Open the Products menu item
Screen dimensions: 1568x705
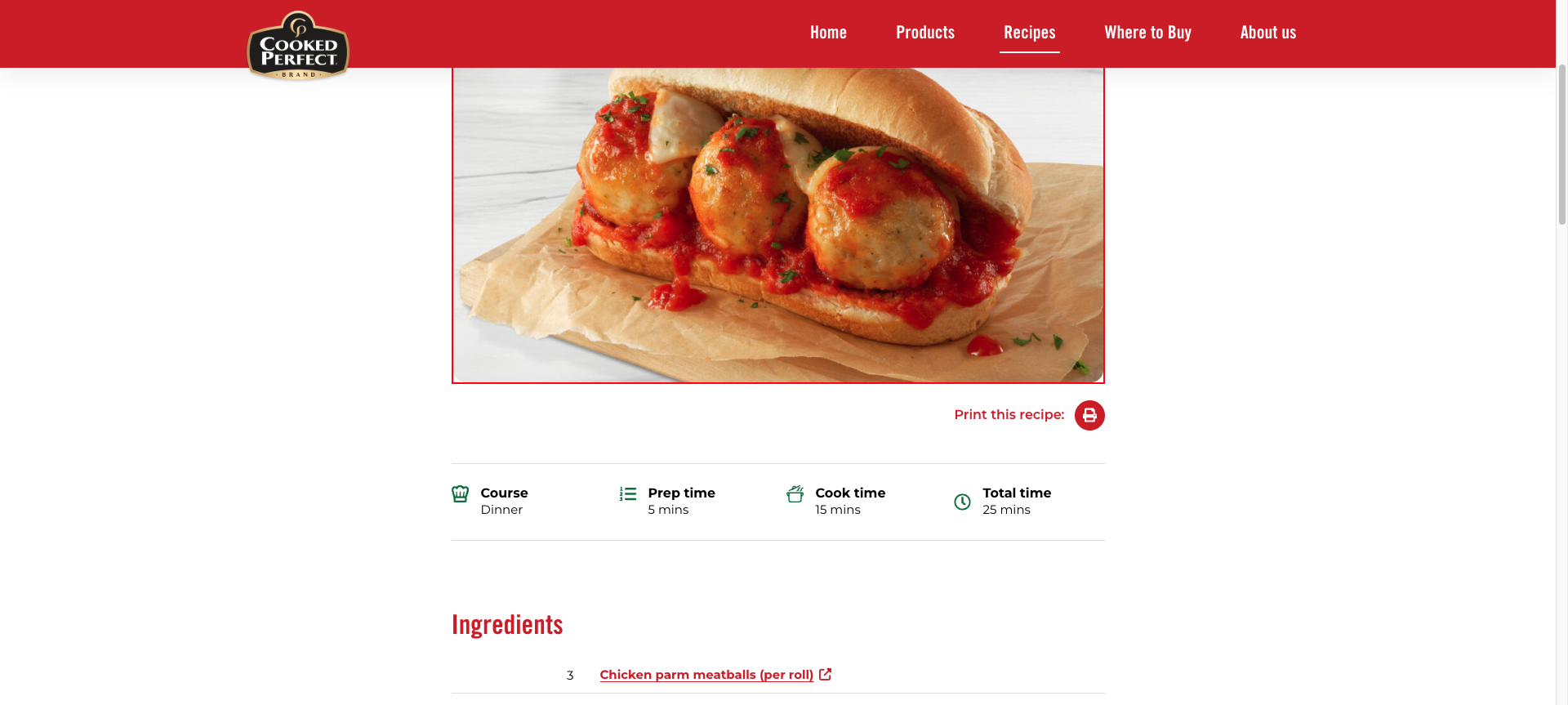coord(925,33)
